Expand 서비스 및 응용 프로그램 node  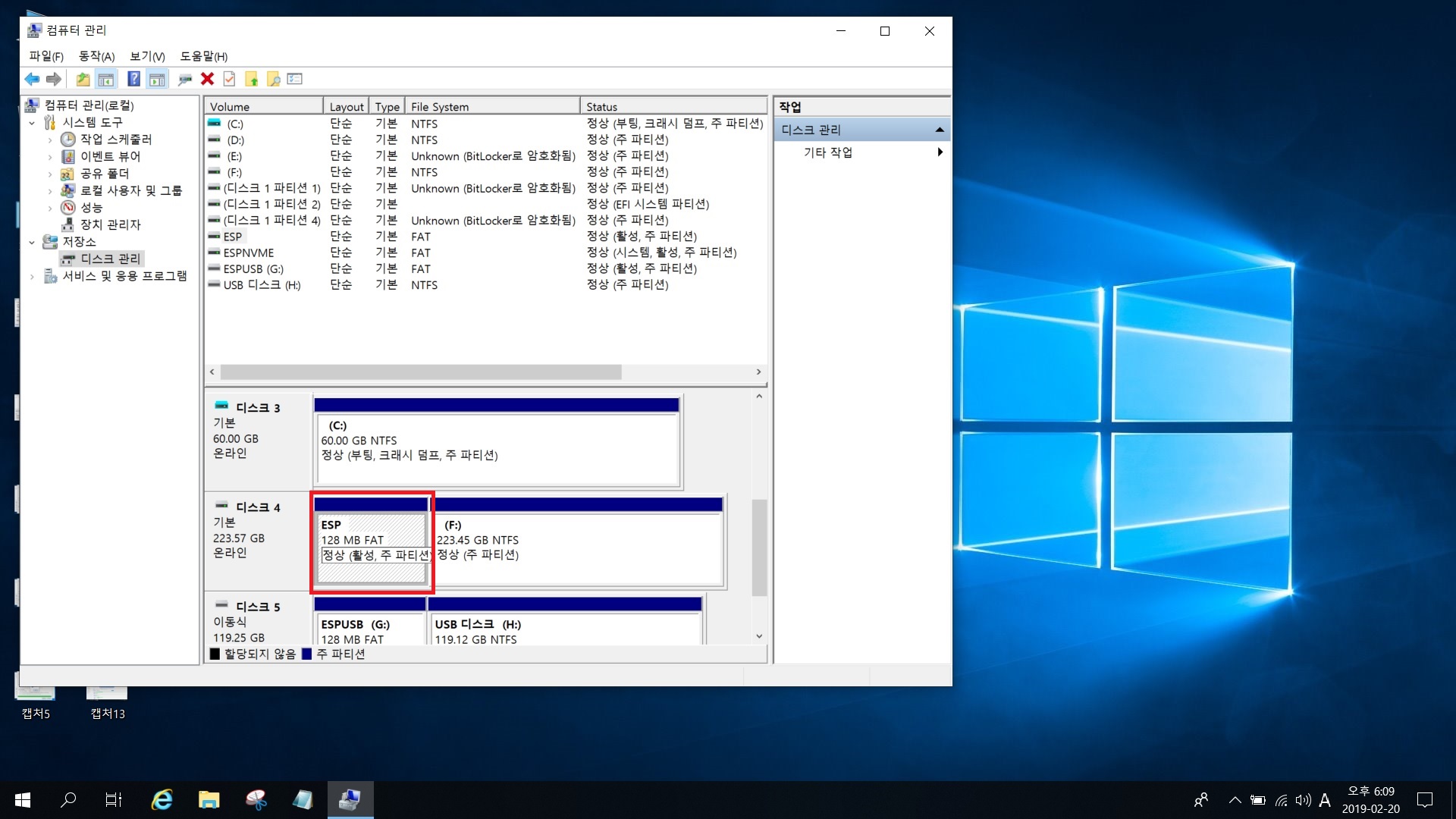(x=32, y=276)
